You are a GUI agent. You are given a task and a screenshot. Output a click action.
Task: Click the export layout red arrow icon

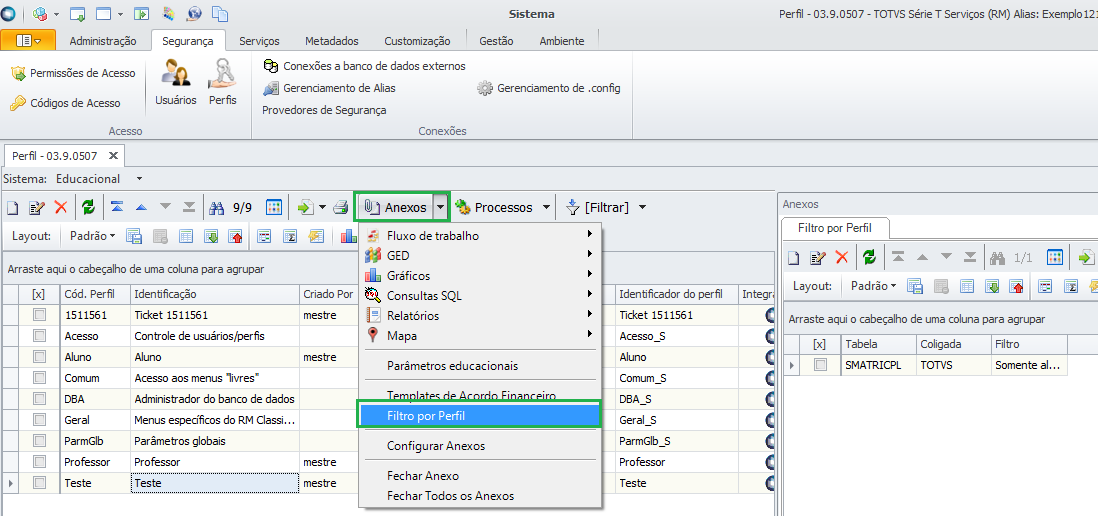(x=235, y=236)
